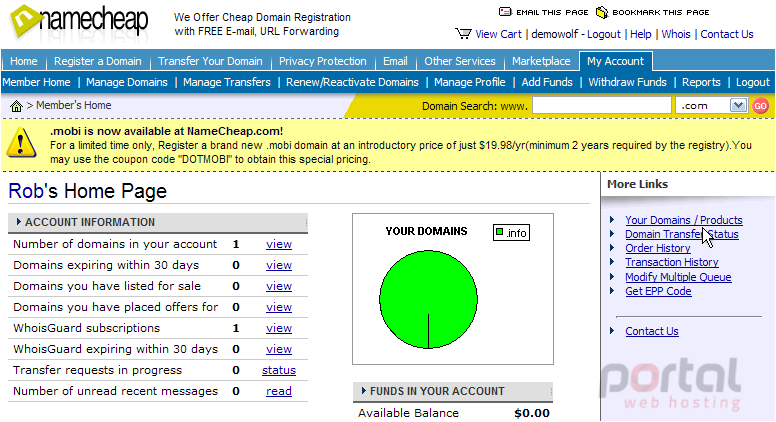This screenshot has height=422, width=776.
Task: Click the View Cart link
Action: (x=498, y=34)
